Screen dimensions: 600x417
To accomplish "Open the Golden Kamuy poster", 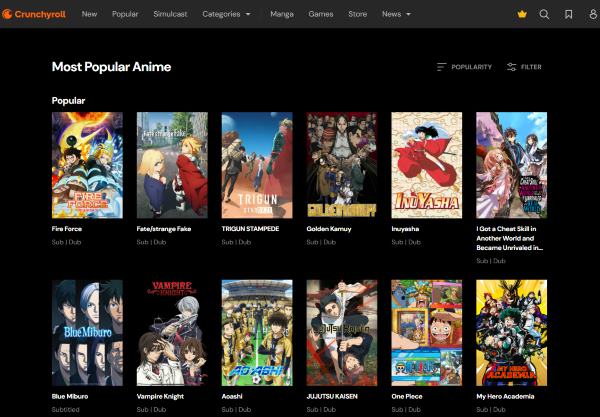I will tap(342, 165).
